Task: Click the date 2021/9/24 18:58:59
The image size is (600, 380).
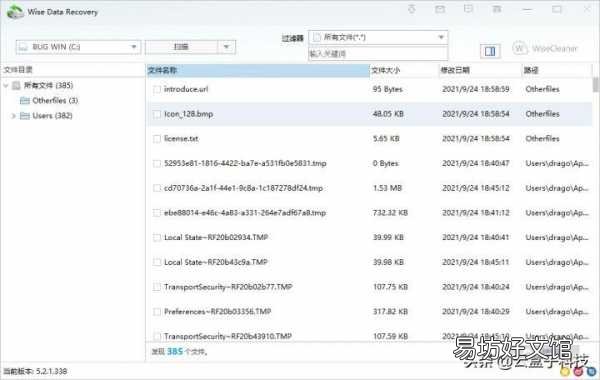Action: [x=476, y=89]
